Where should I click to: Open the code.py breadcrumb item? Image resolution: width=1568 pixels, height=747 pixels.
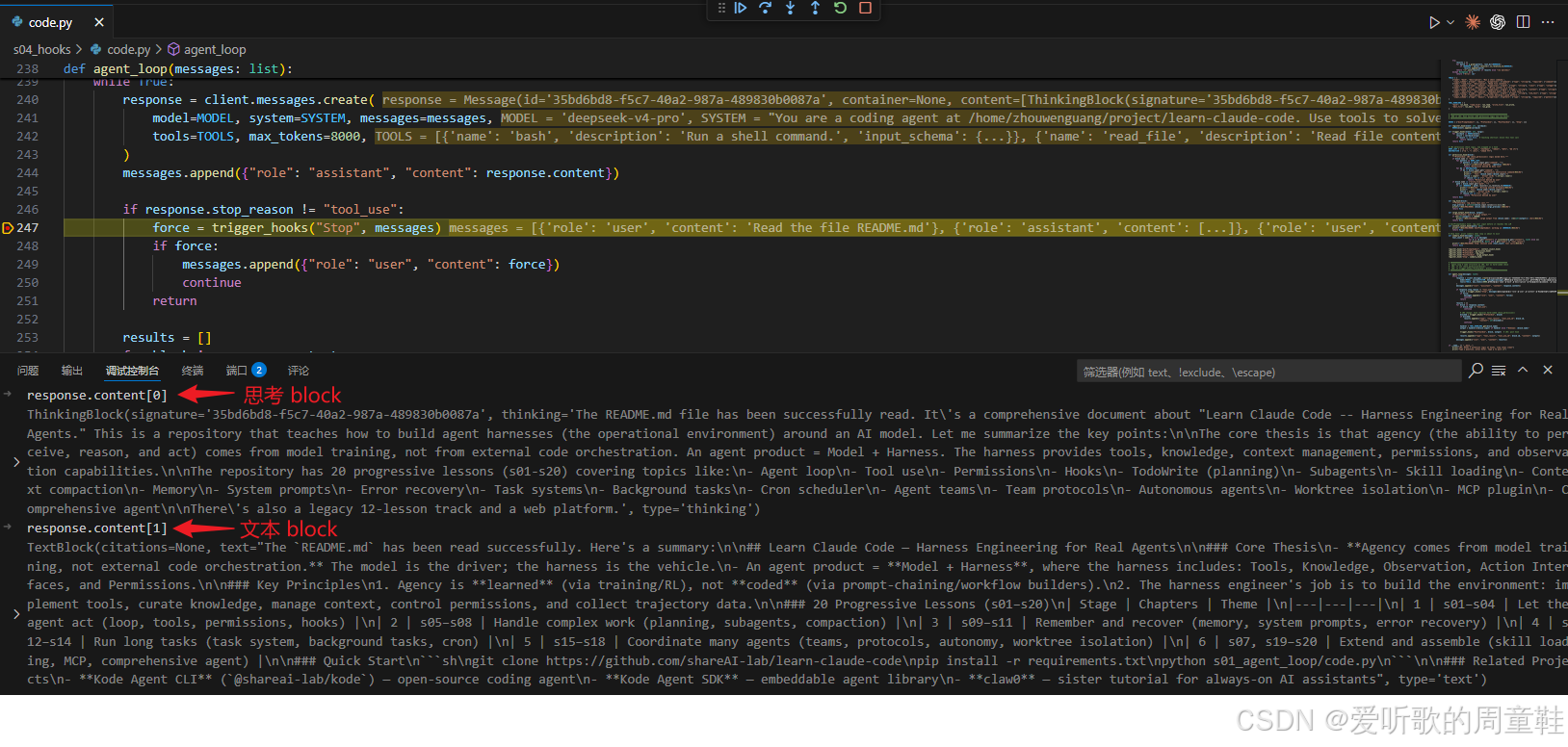128,49
